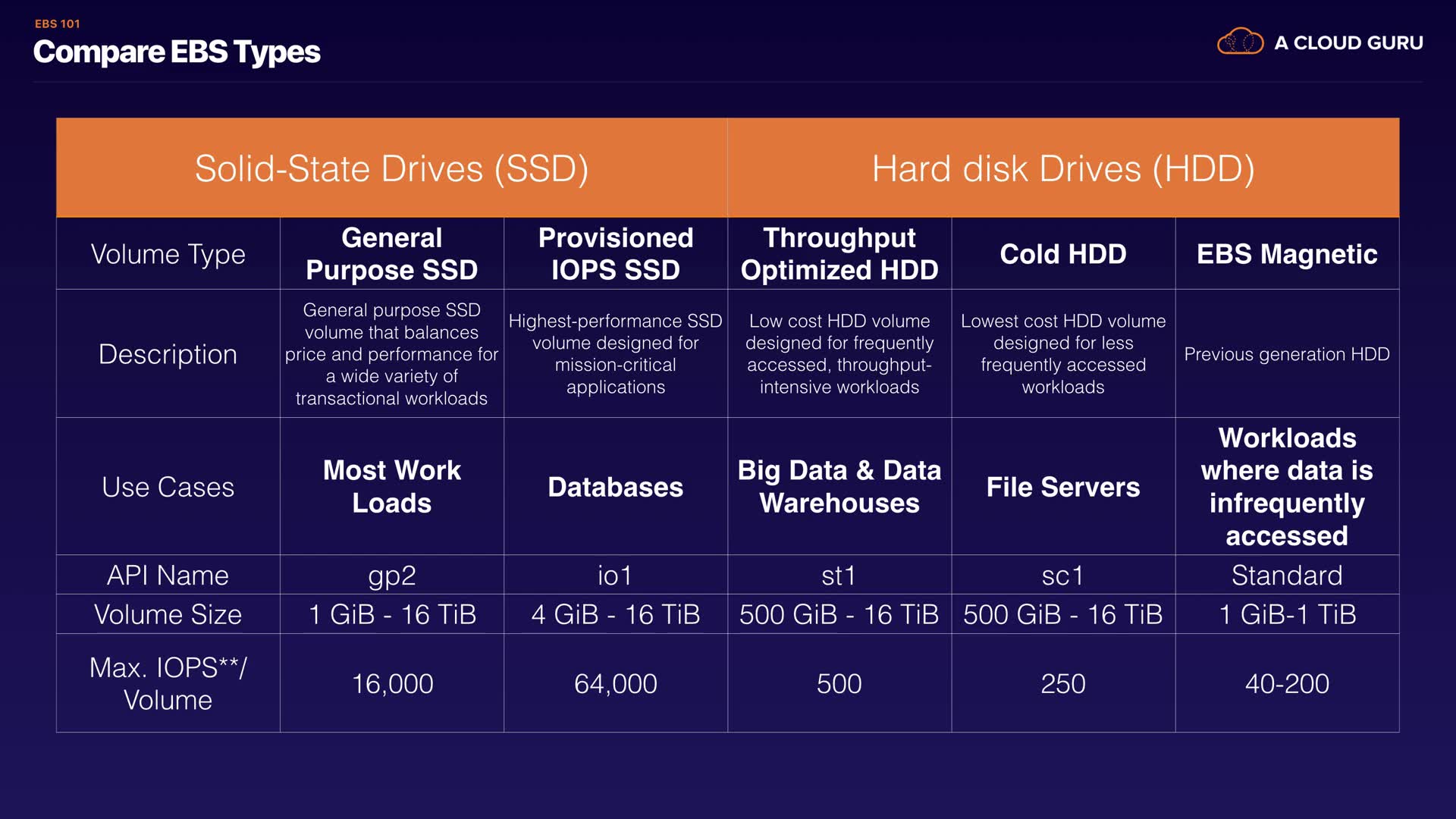1456x819 pixels.
Task: Click the Databases use case cell
Action: pyautogui.click(x=615, y=487)
